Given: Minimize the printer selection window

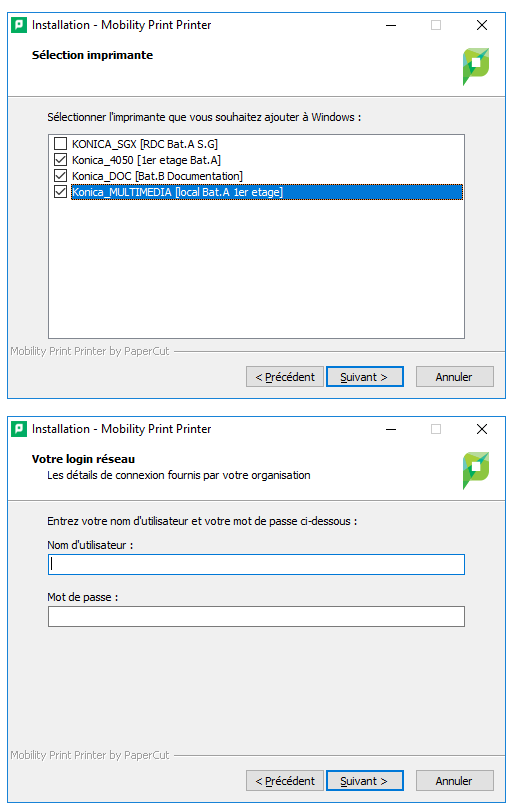Looking at the screenshot, I should click(391, 25).
